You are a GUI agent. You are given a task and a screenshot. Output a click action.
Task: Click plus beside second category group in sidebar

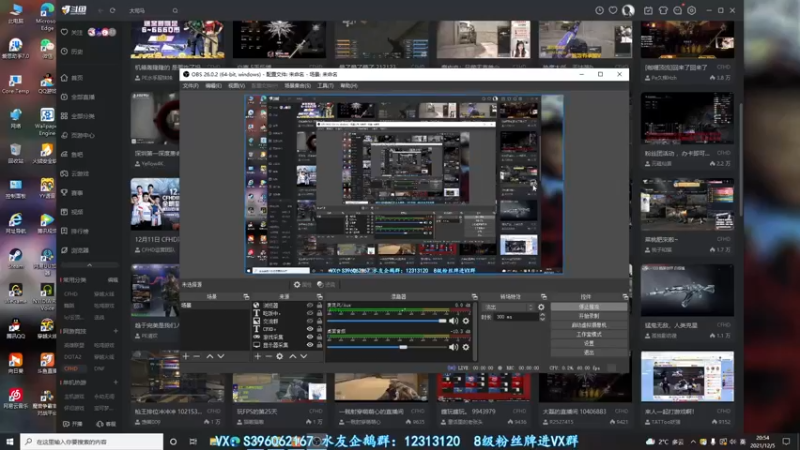coord(115,331)
